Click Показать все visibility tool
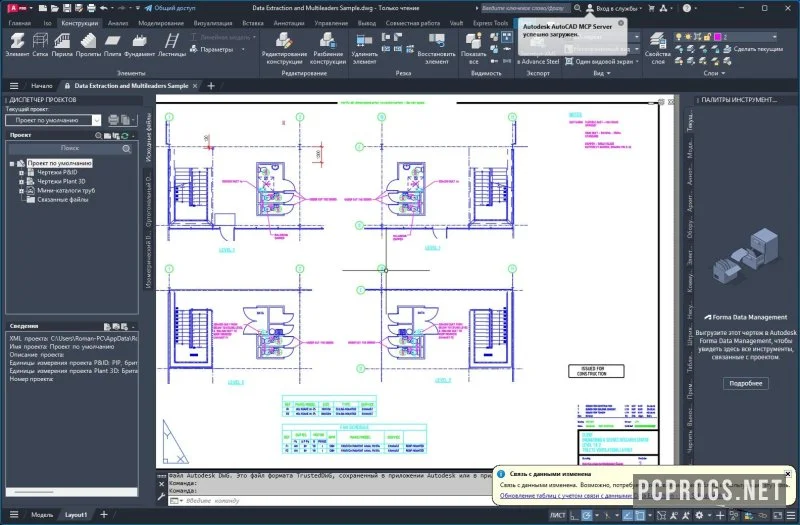800x525 pixels. point(473,48)
